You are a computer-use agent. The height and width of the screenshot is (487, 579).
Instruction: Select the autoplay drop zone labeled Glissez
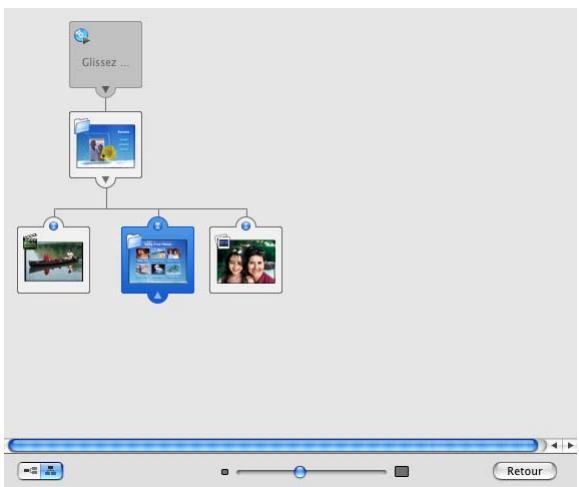point(105,54)
